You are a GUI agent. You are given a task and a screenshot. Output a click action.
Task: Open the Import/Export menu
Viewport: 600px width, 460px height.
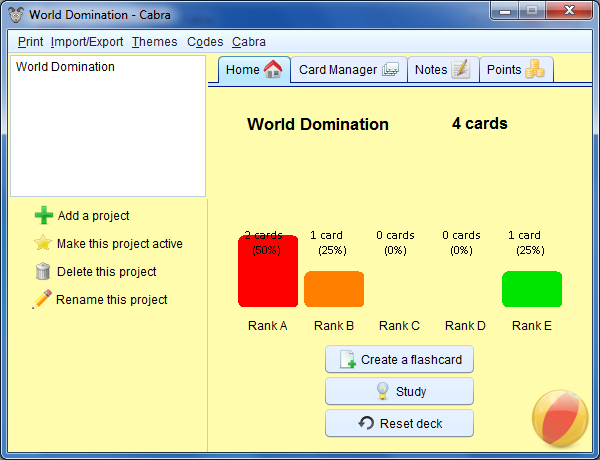[87, 42]
